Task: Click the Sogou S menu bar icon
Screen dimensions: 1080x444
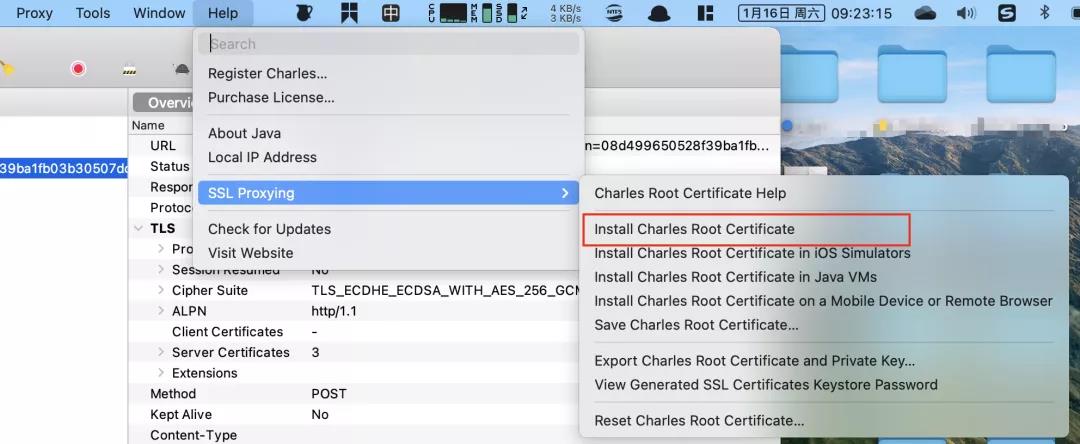Action: pyautogui.click(x=1007, y=12)
